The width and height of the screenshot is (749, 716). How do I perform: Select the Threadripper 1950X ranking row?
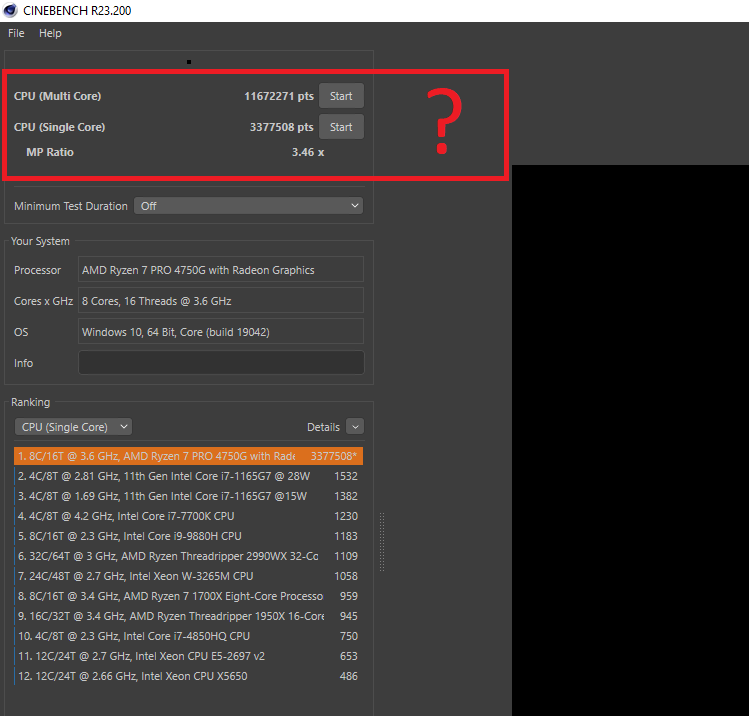pyautogui.click(x=188, y=616)
